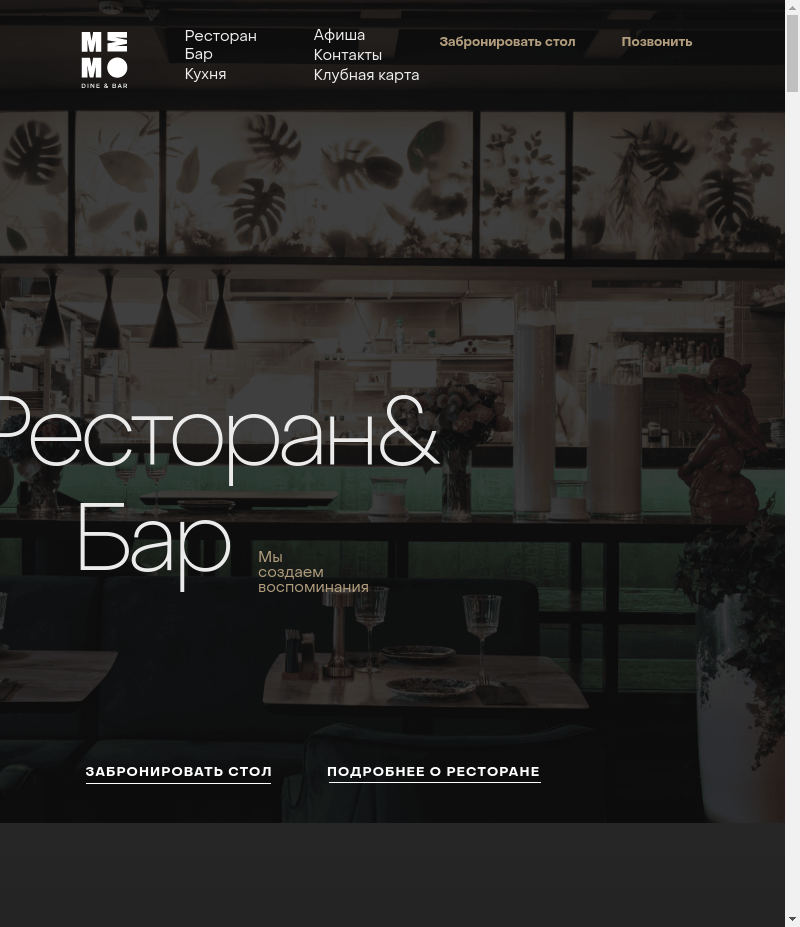Click the Позвонить call link

click(x=656, y=42)
